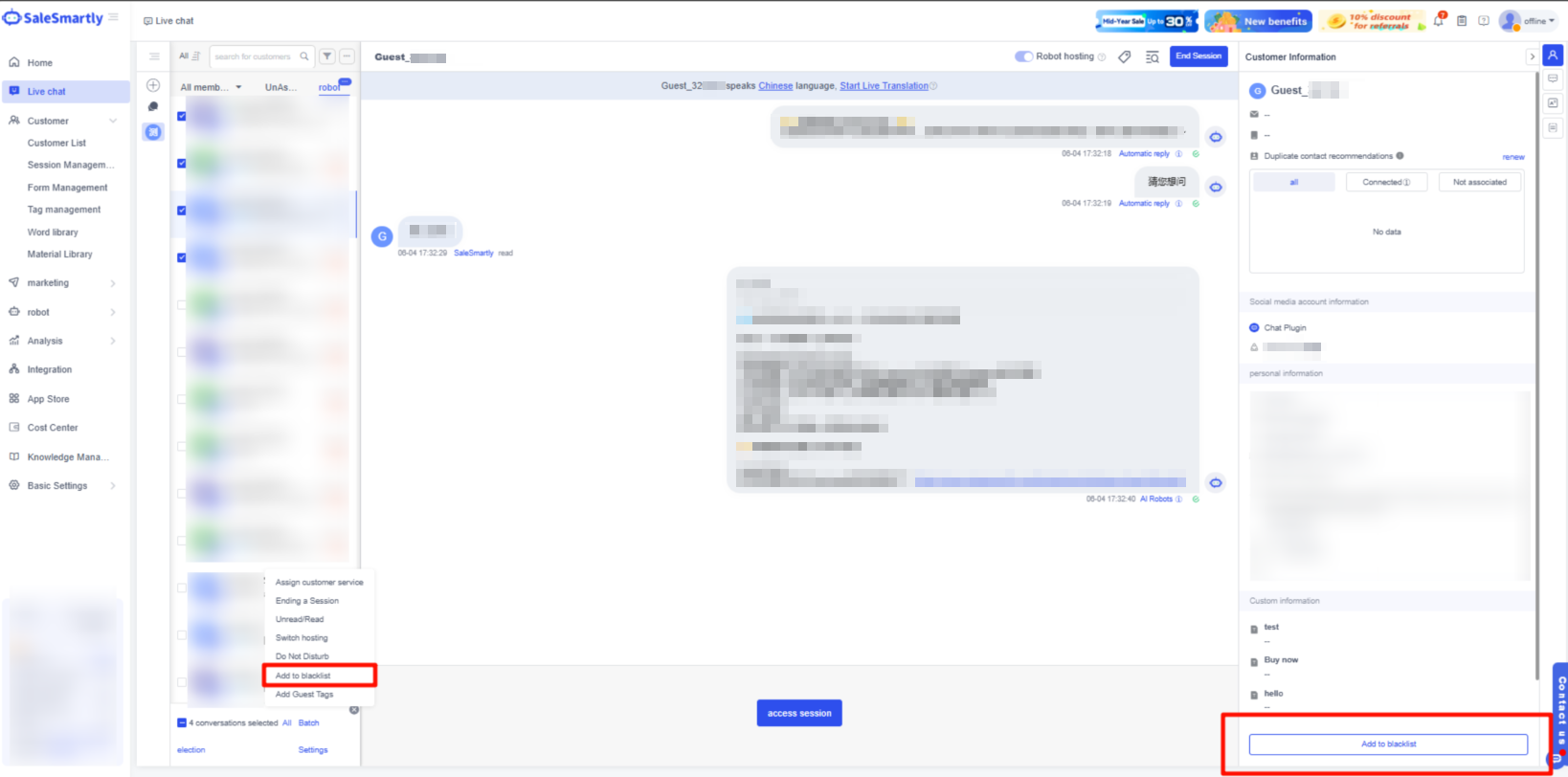Choose Assign customer service from the context menu
1568x777 pixels.
pos(320,582)
